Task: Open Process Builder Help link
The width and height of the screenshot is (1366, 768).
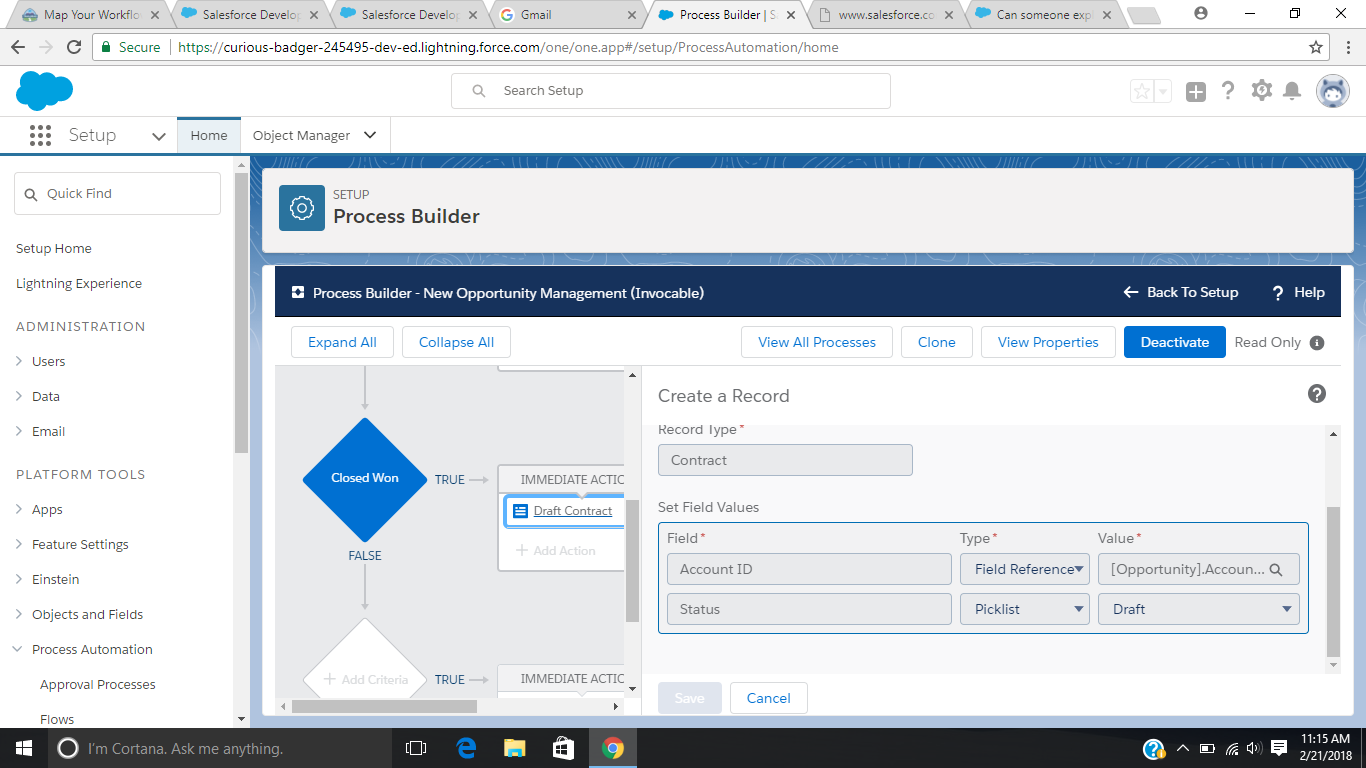Action: coord(1299,292)
